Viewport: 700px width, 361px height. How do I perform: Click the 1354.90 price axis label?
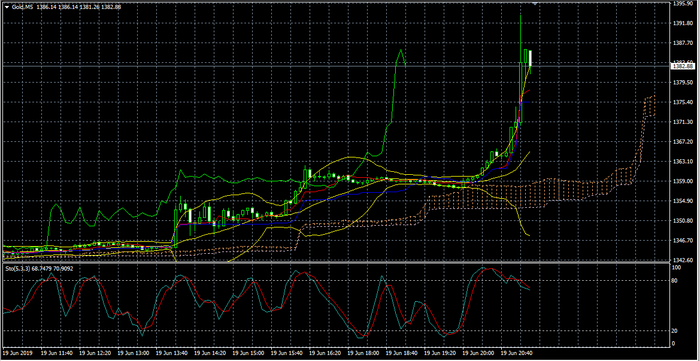point(683,201)
